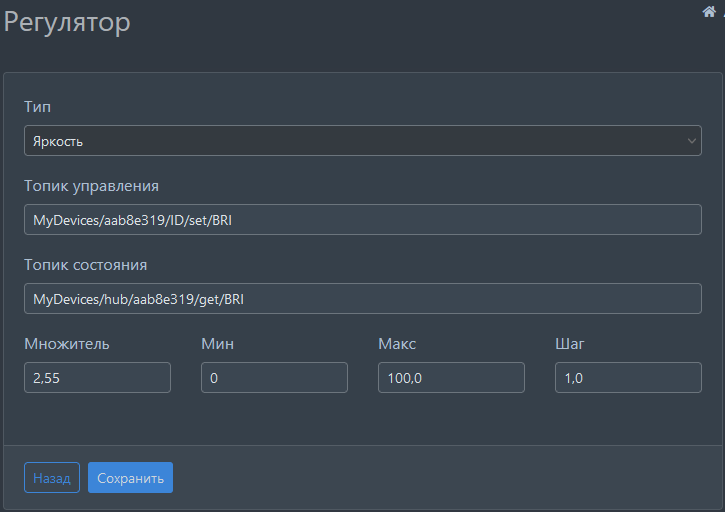
Task: Click the Топик управления label
Action: 91,185
